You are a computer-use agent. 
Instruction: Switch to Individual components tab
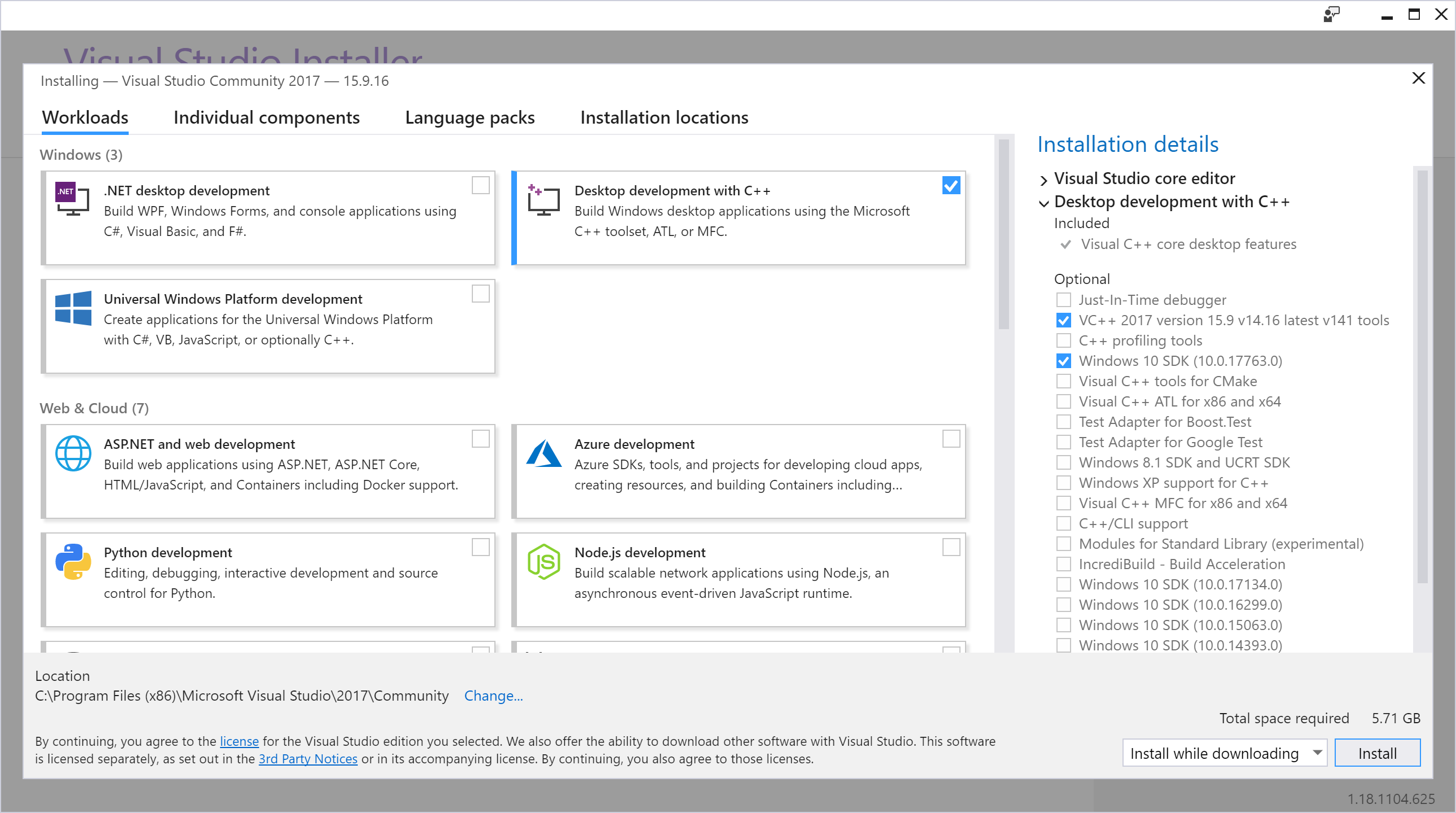266,117
